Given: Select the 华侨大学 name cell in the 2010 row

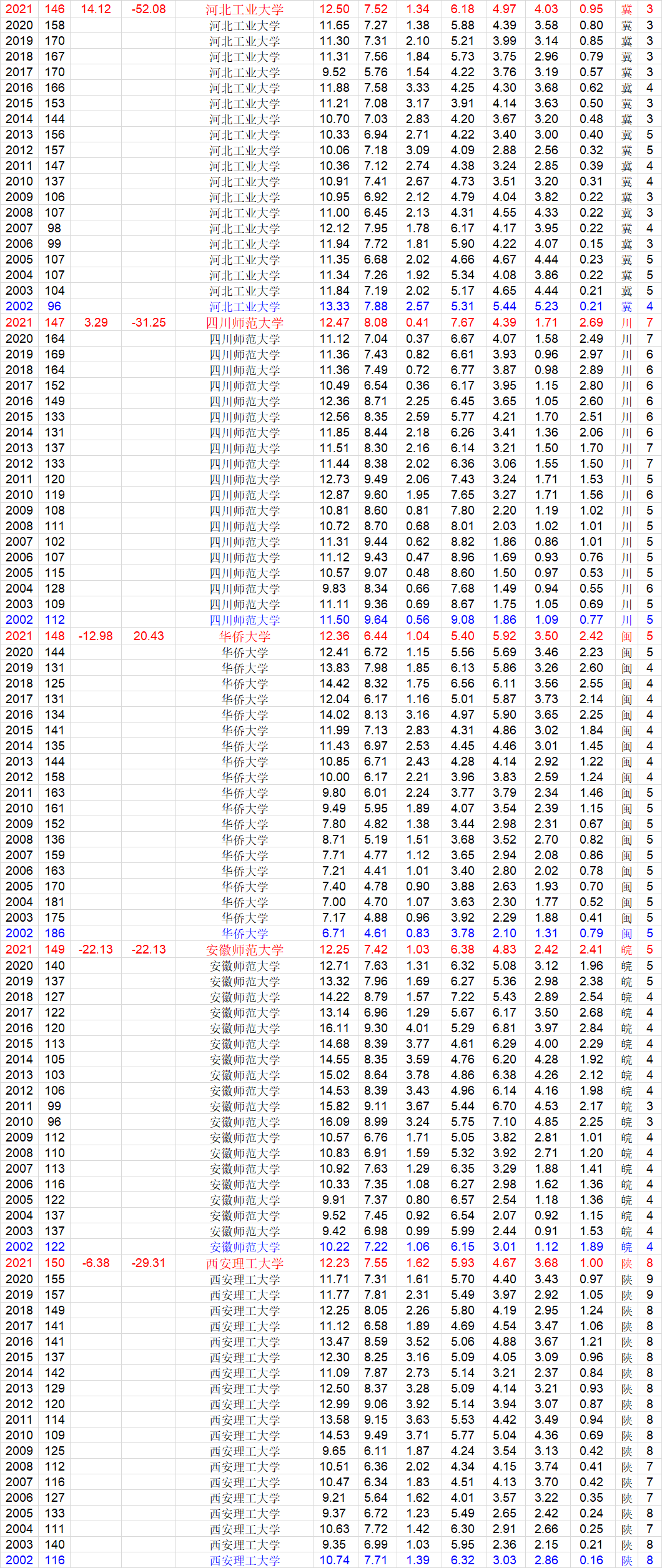Looking at the screenshot, I should (x=244, y=809).
